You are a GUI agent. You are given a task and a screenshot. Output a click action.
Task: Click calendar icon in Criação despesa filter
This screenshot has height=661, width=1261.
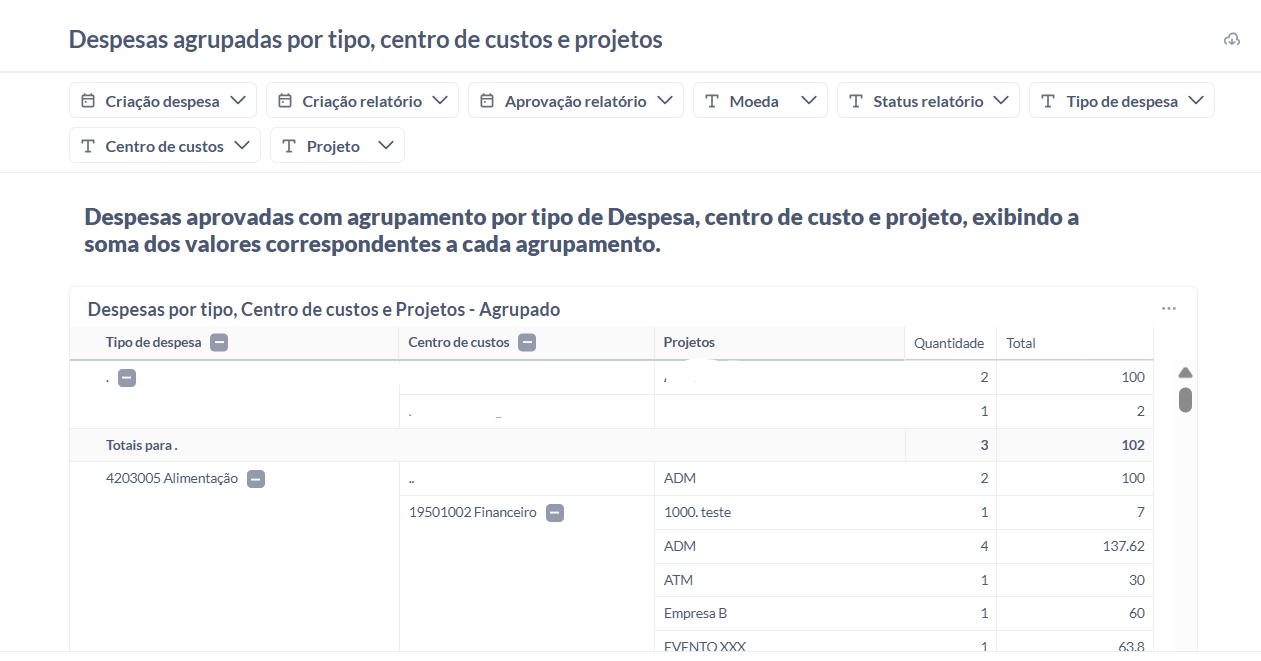(88, 101)
